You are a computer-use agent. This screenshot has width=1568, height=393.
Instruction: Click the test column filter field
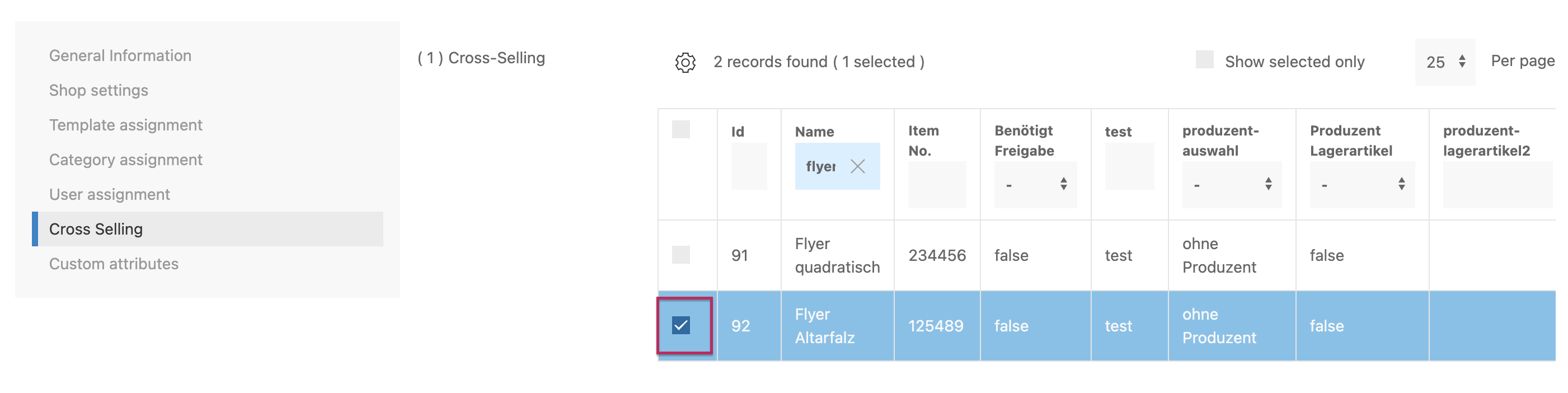point(1129,166)
